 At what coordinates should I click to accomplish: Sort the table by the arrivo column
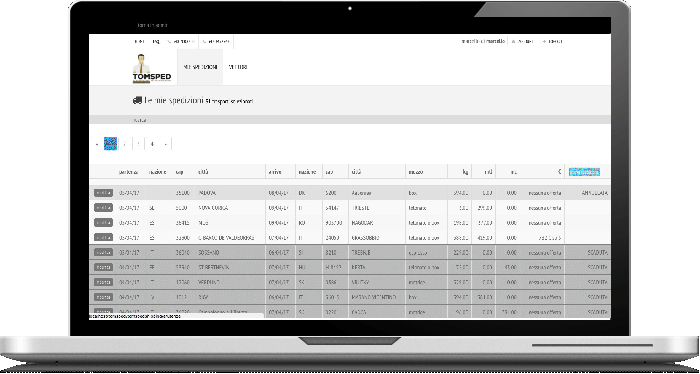[275, 172]
